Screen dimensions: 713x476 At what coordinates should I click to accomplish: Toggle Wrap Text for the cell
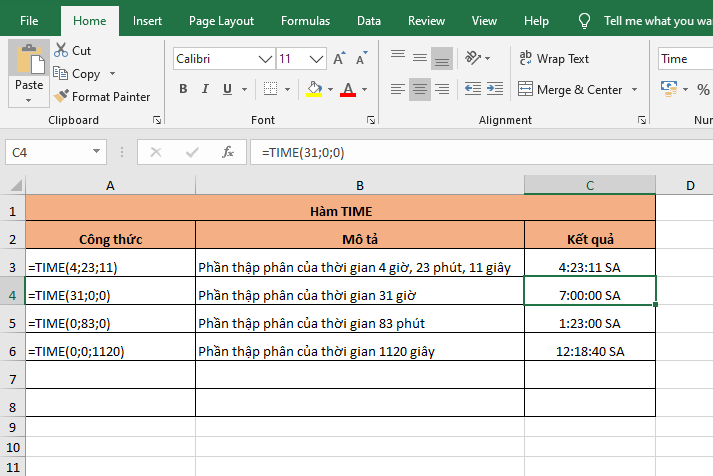(554, 59)
